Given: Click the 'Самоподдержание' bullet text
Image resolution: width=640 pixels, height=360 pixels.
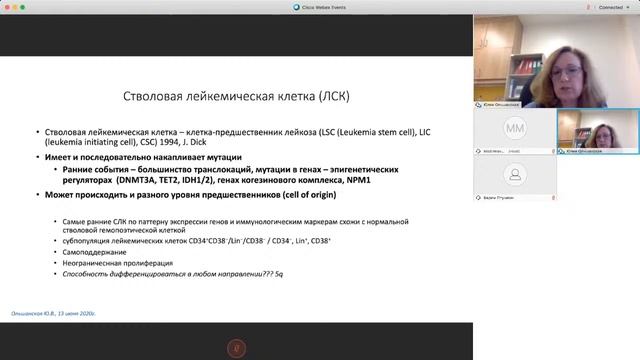Looking at the screenshot, I should [x=94, y=252].
